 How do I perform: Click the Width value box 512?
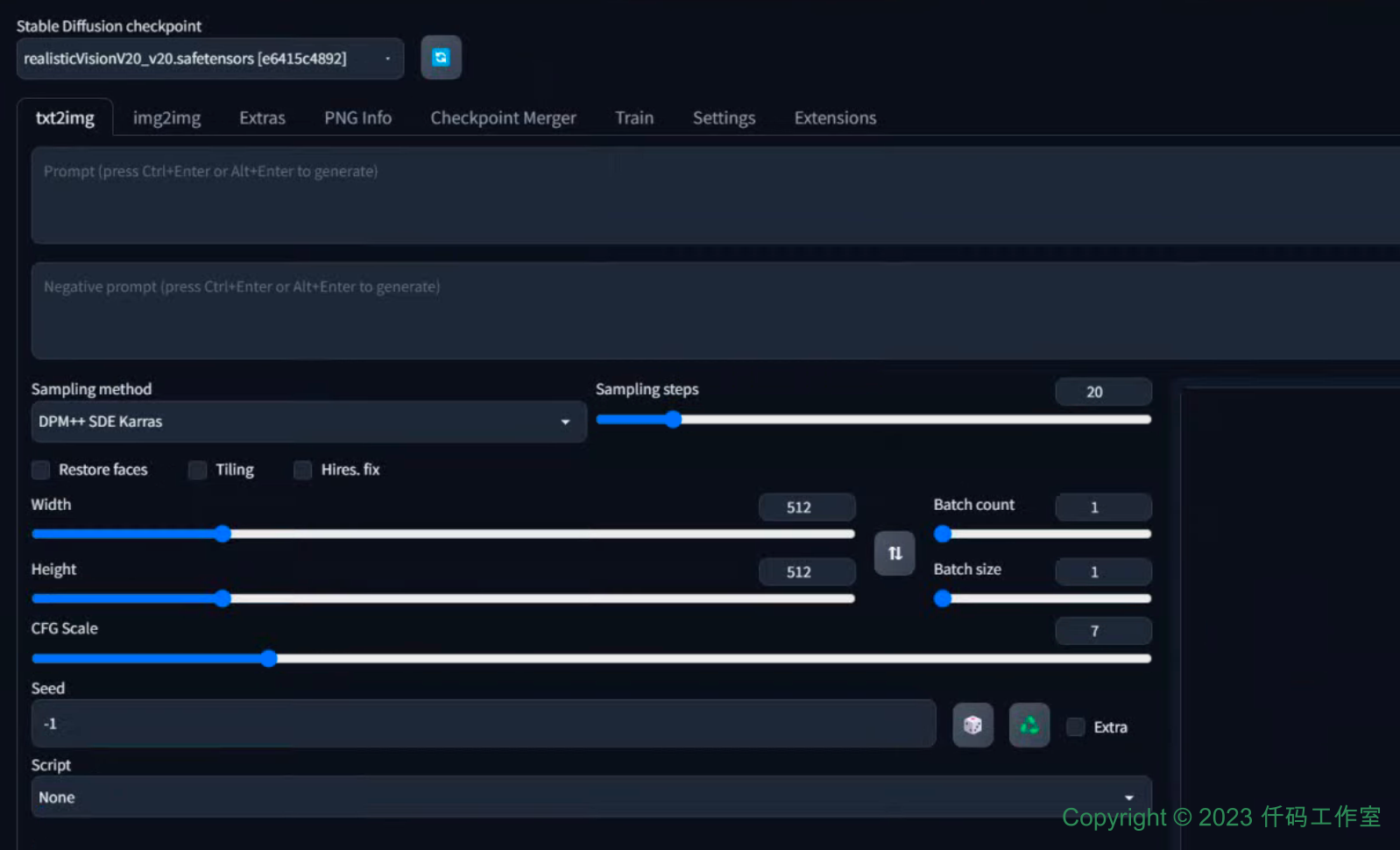807,507
